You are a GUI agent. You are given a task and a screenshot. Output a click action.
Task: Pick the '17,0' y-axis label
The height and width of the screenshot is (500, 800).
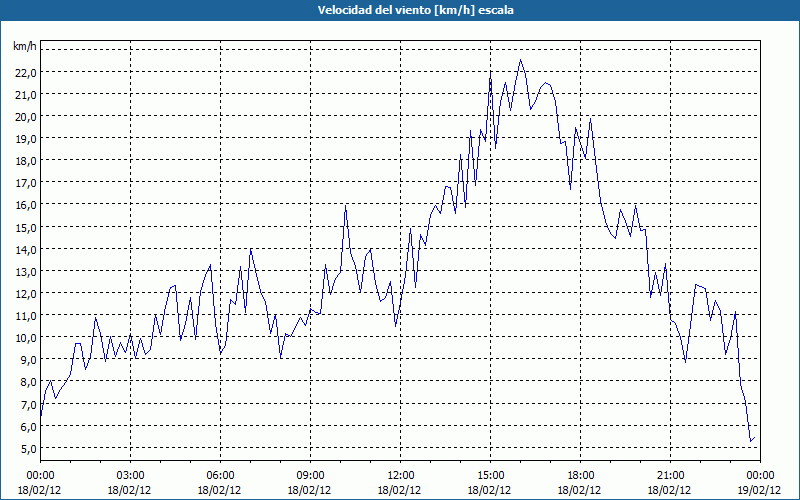pos(26,183)
